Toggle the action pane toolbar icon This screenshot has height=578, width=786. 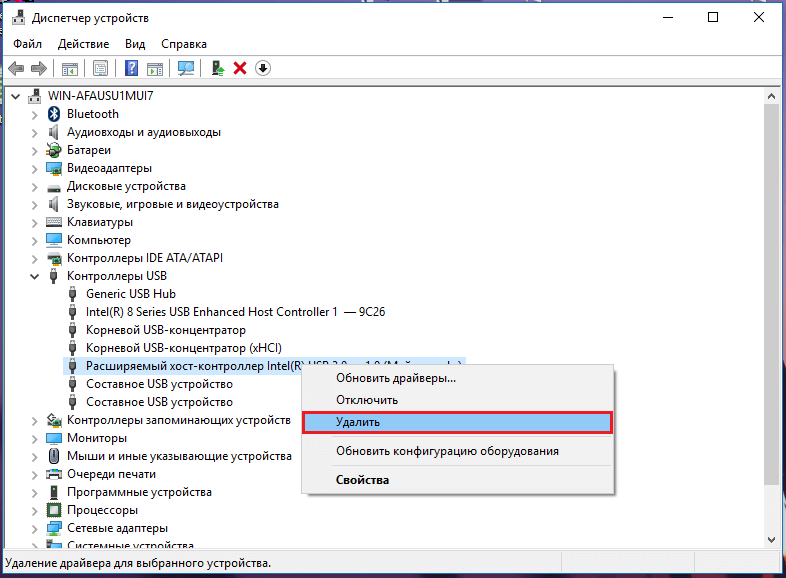(155, 68)
